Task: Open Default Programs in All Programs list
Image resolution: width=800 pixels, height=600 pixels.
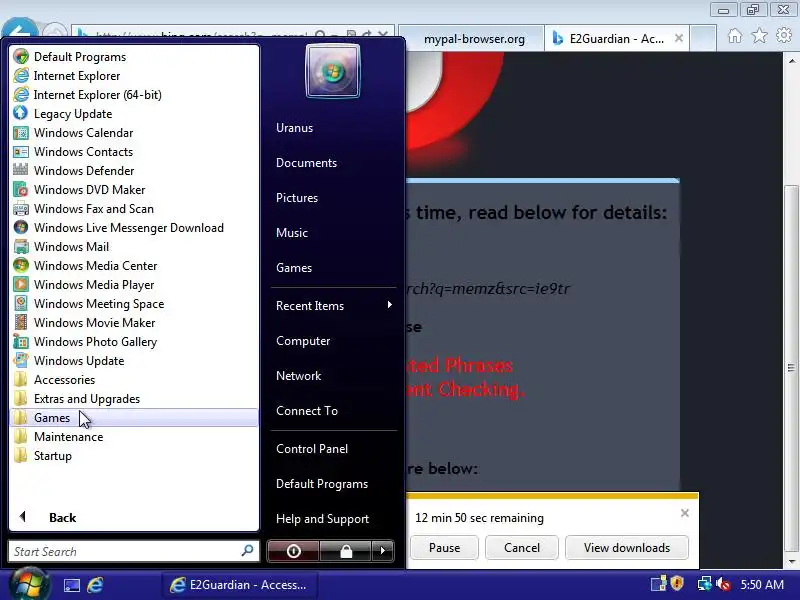Action: coord(134,57)
